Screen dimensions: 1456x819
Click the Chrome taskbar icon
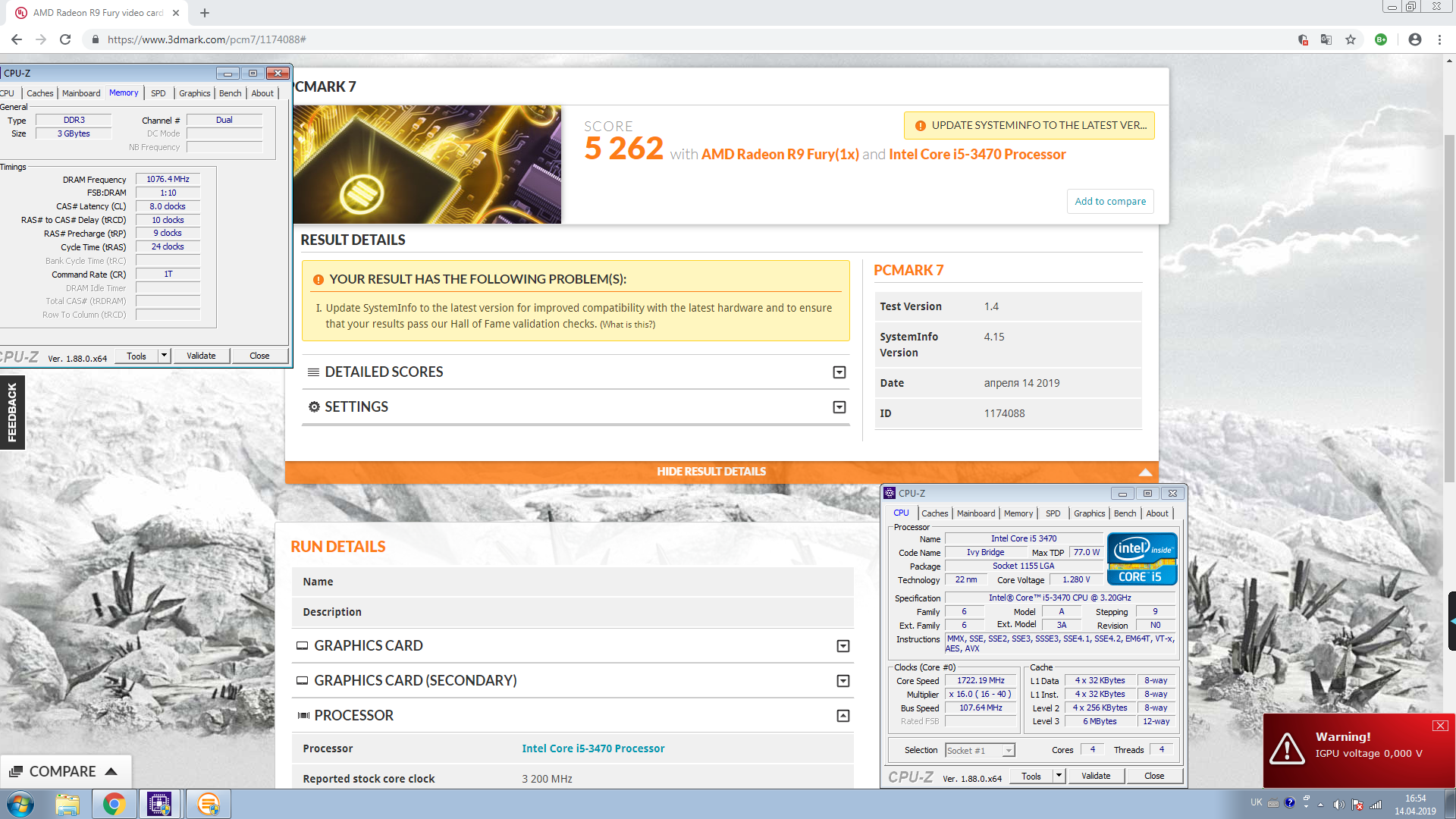click(x=114, y=804)
